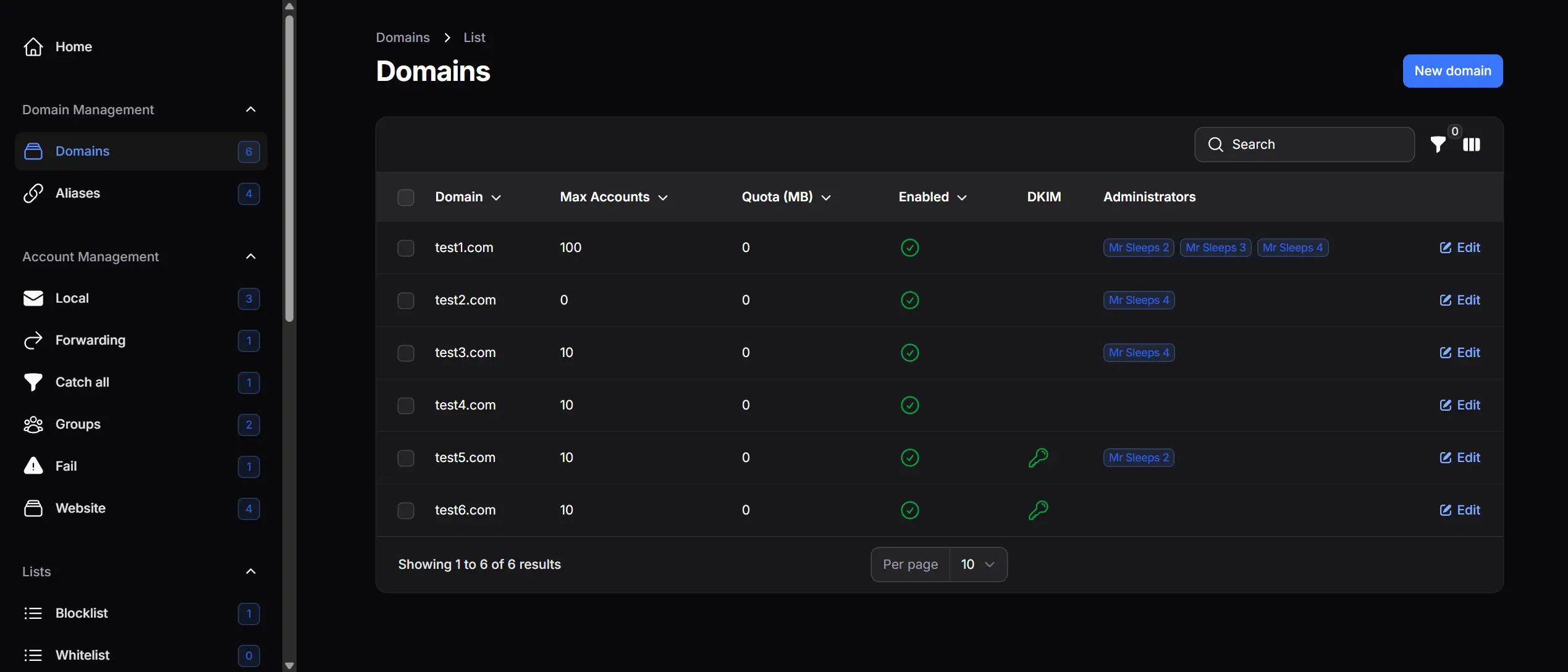Image resolution: width=1568 pixels, height=672 pixels.
Task: Open the Catch all menu item
Action: 141,382
